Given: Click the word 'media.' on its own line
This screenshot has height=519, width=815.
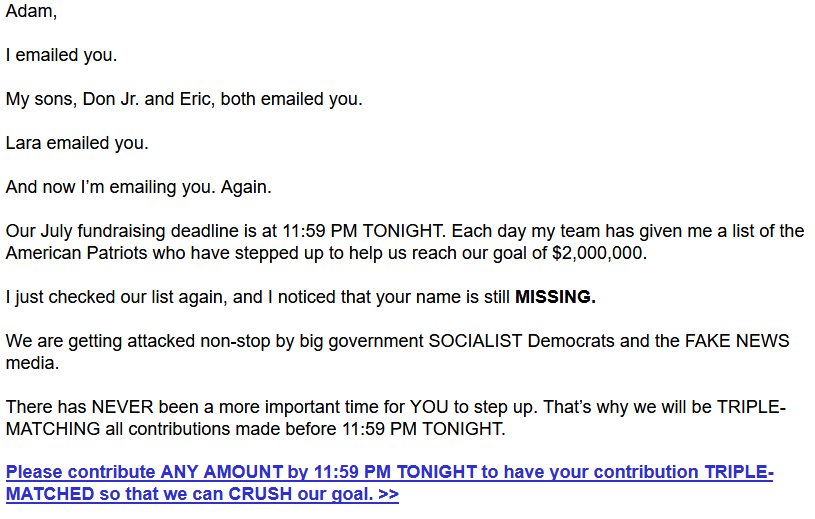Looking at the screenshot, I should [x=32, y=363].
